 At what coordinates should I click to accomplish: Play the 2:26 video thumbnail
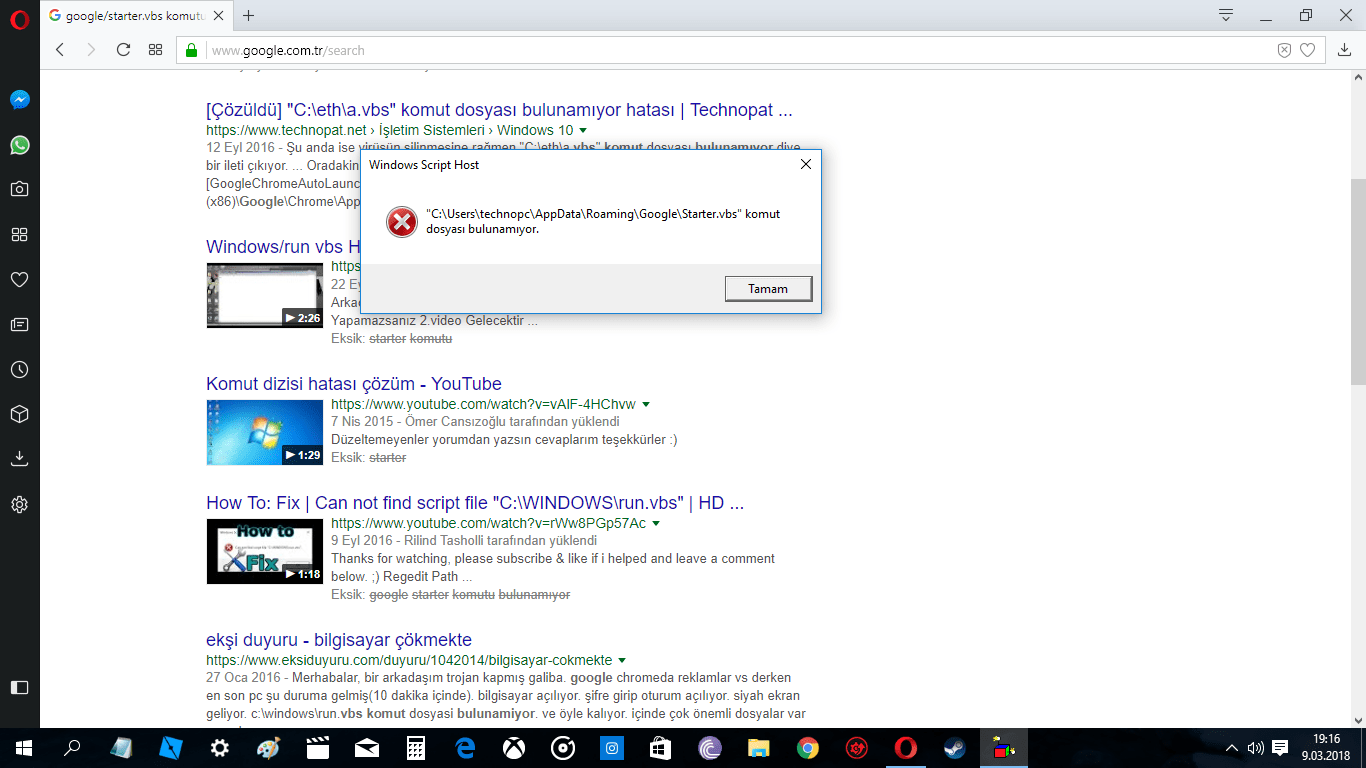pyautogui.click(x=265, y=295)
